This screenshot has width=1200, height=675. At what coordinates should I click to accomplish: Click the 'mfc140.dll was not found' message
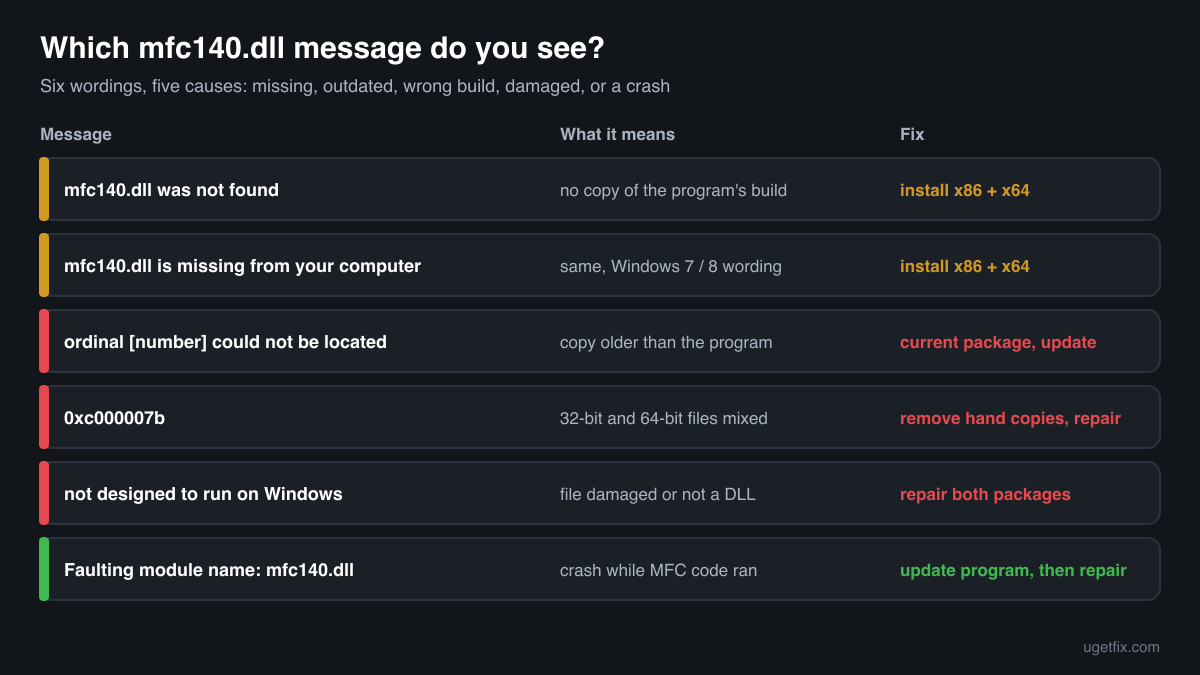pos(171,190)
